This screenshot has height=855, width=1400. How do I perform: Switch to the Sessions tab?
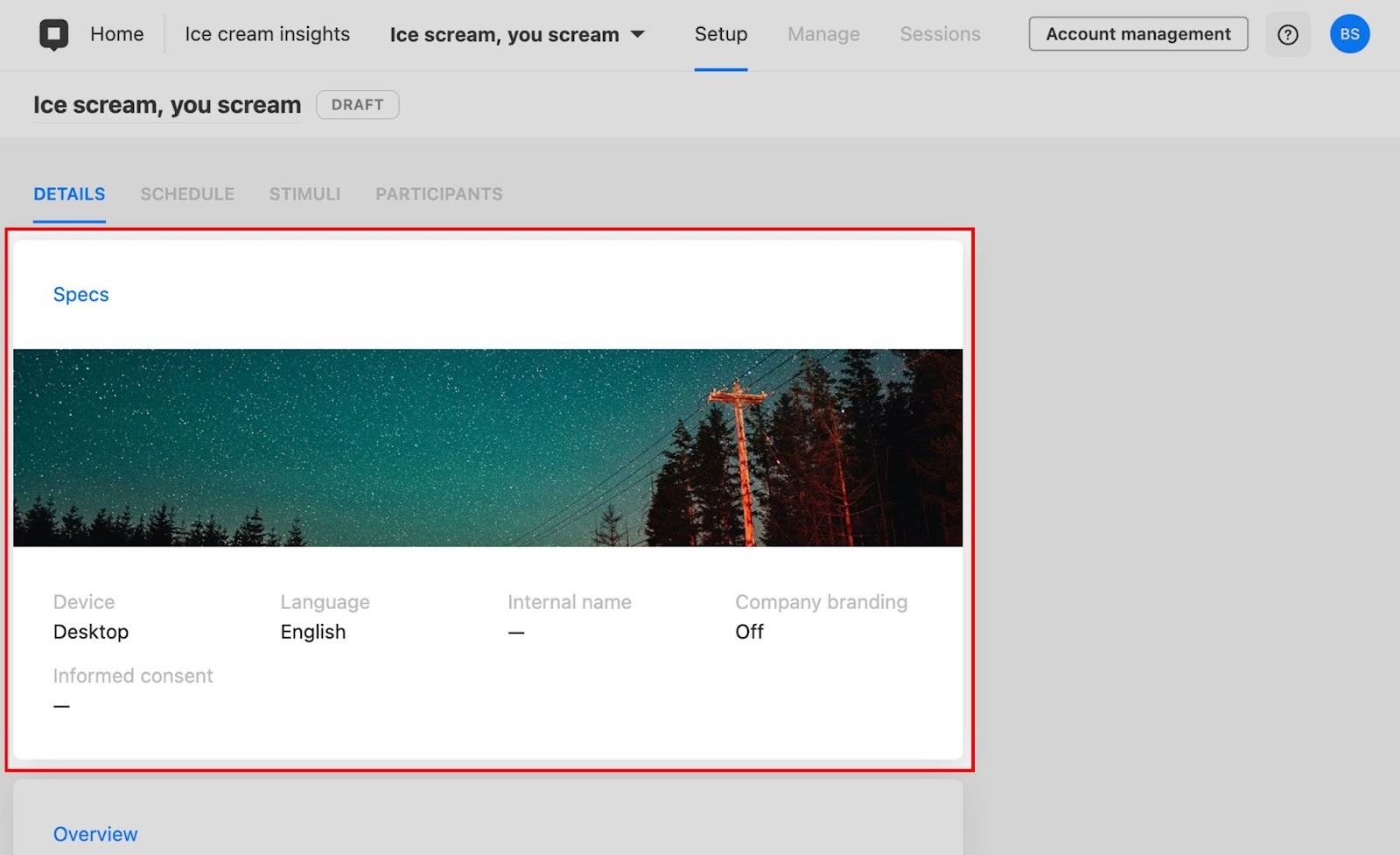940,34
